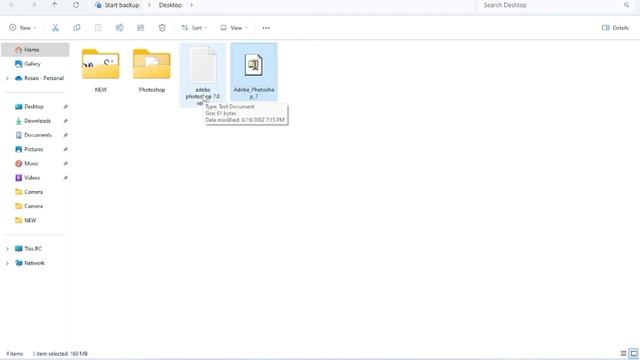Click the search magnifier icon
640x360 pixels.
click(627, 5)
